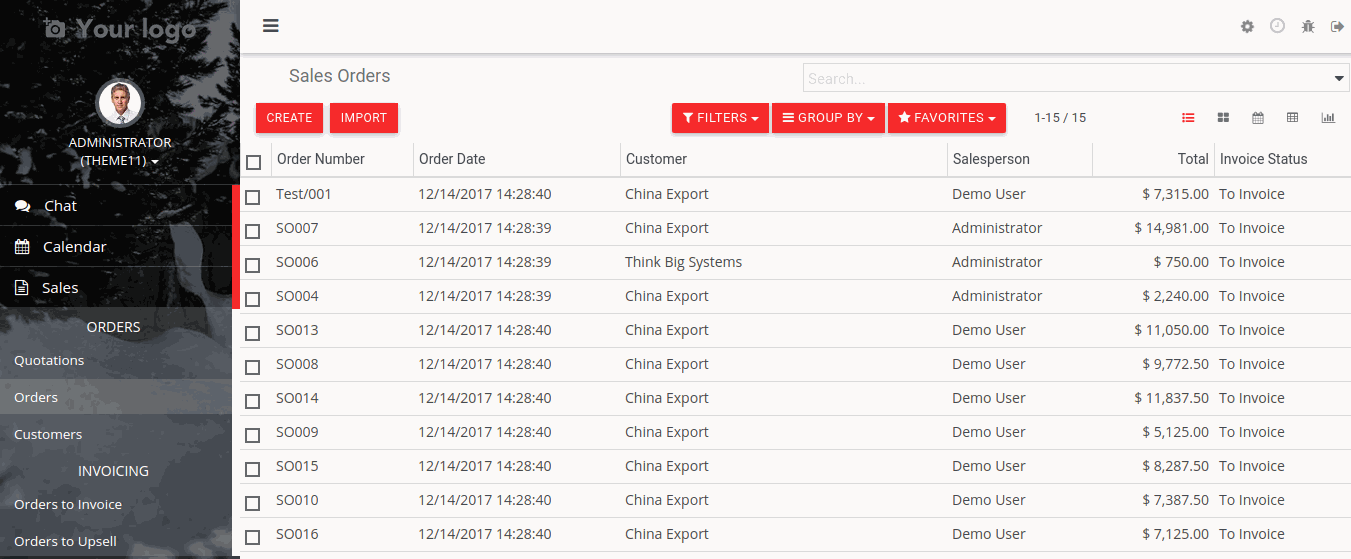Click the Chat speech bubble icon
The image size is (1351, 559).
(x=22, y=206)
